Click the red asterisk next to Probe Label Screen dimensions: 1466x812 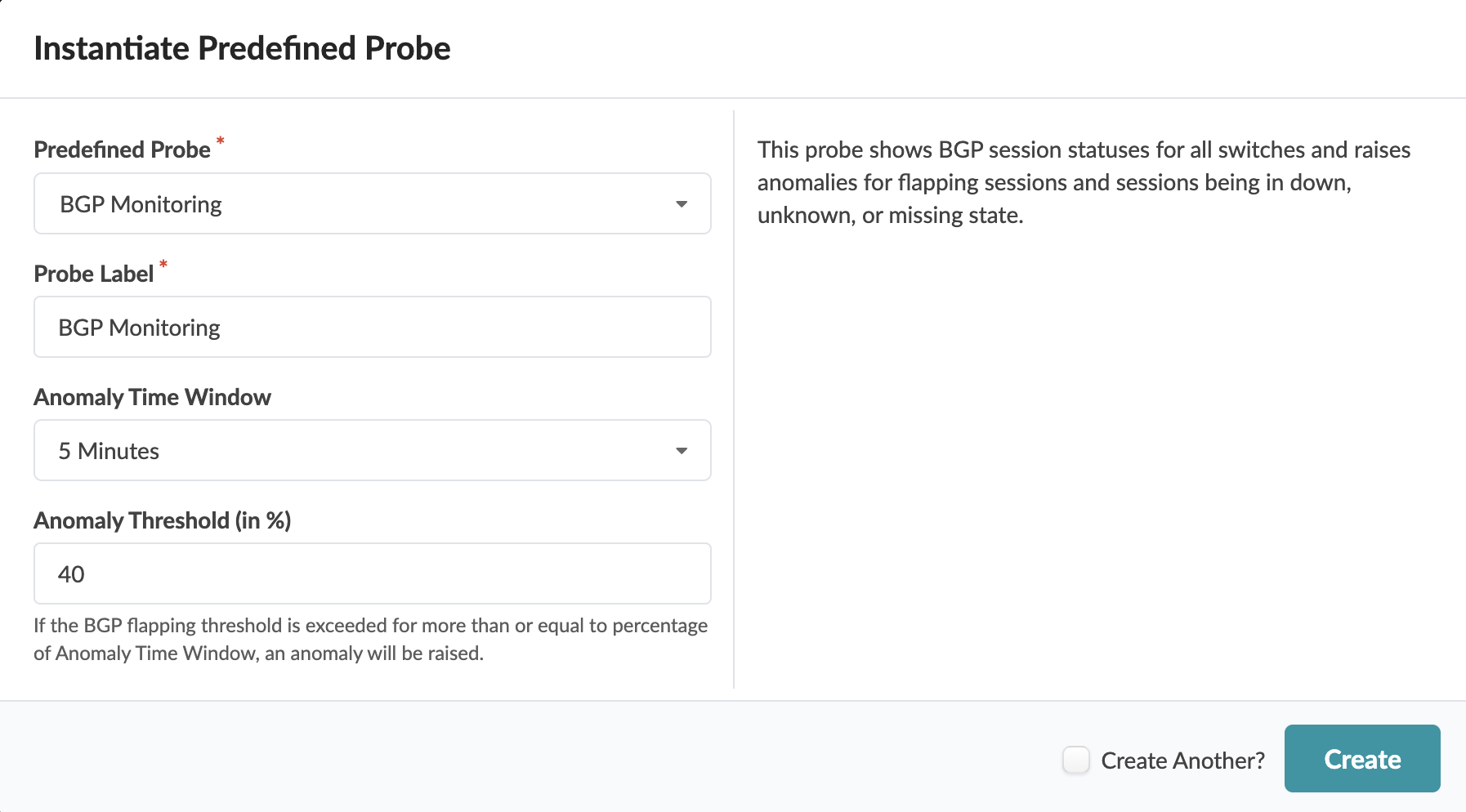163,265
